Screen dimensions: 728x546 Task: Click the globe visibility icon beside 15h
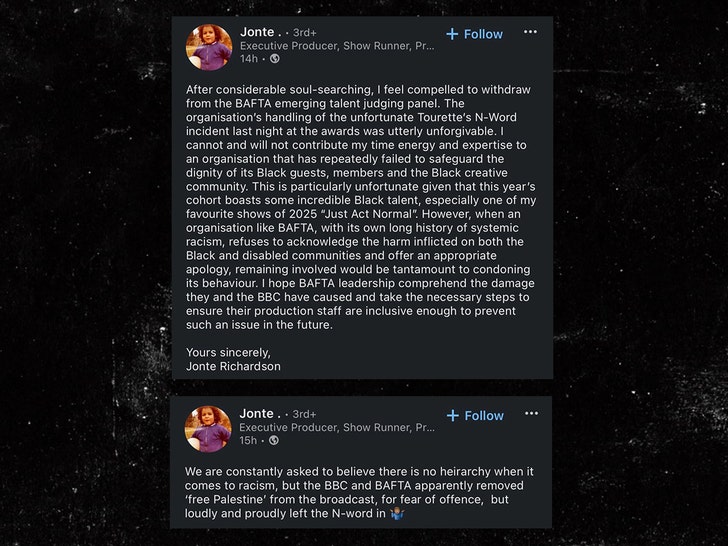274,441
